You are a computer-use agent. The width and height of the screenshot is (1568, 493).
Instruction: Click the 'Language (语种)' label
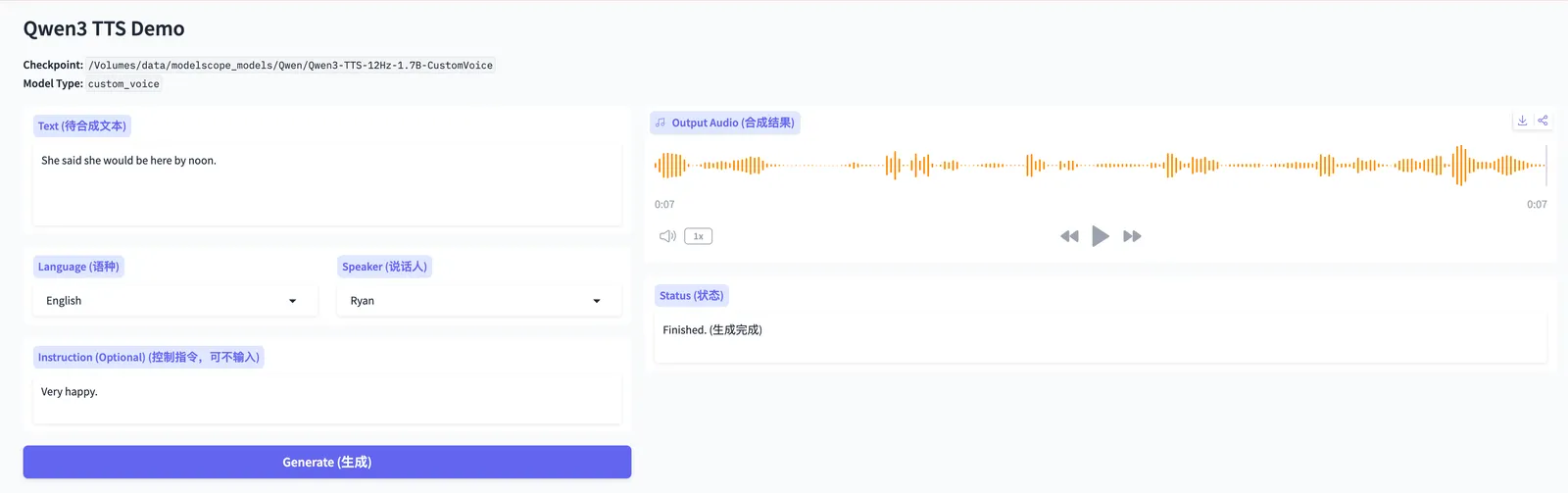[x=78, y=267]
